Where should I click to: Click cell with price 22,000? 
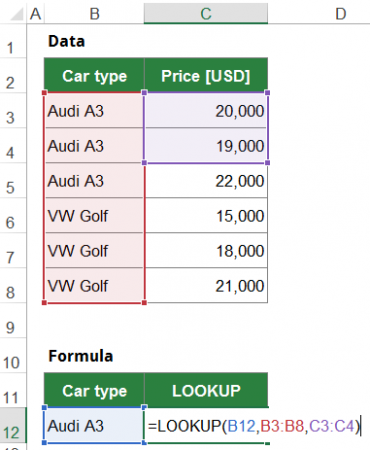[x=206, y=181]
